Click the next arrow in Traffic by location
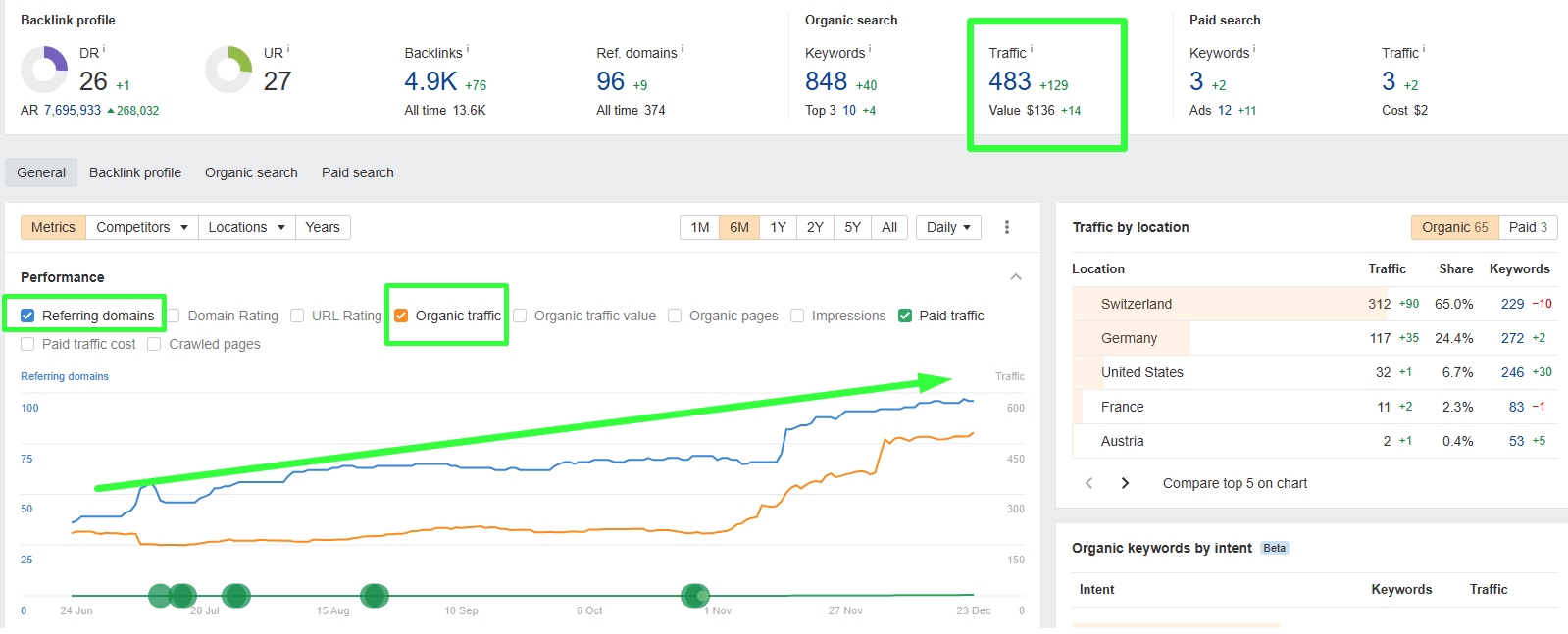 pos(1125,483)
